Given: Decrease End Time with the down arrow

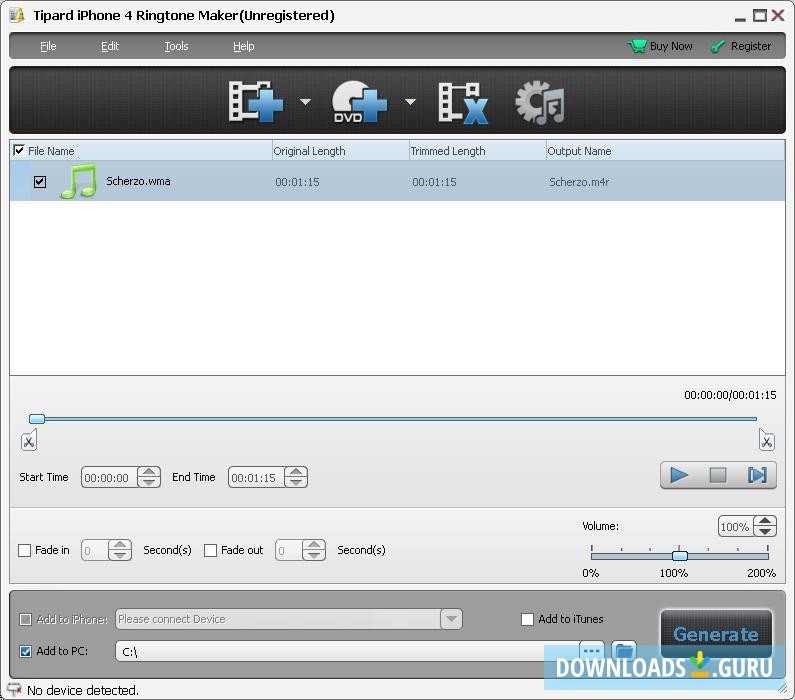Looking at the screenshot, I should (x=296, y=482).
